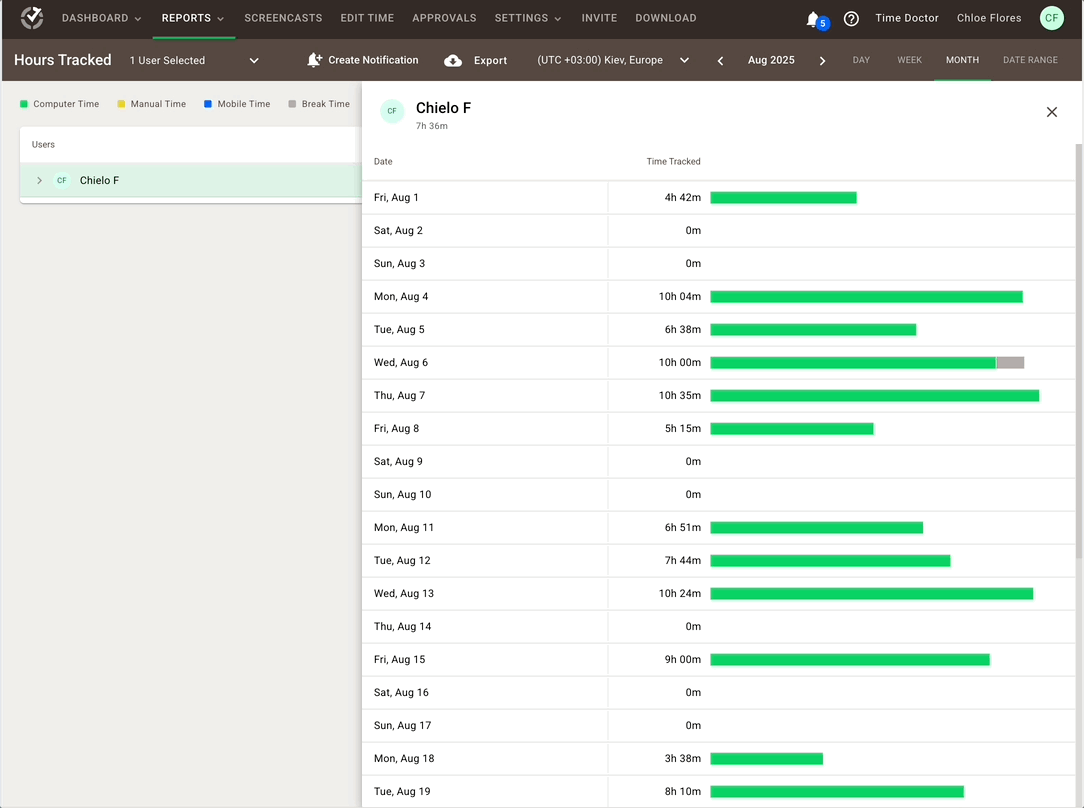1084x808 pixels.
Task: Click the 5h 15m value for Fri, Aug 8
Action: click(x=682, y=429)
